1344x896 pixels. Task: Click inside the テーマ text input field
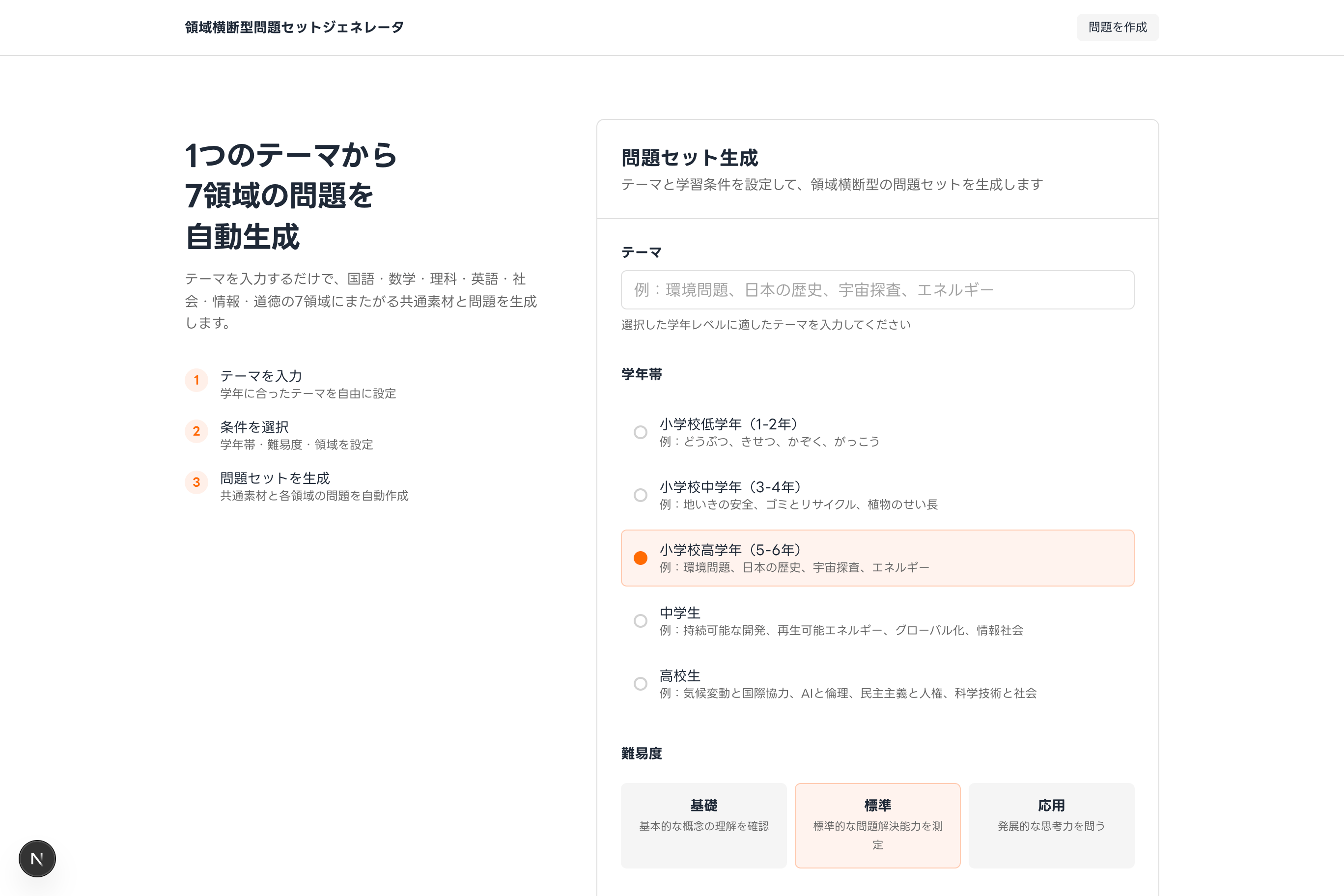878,290
